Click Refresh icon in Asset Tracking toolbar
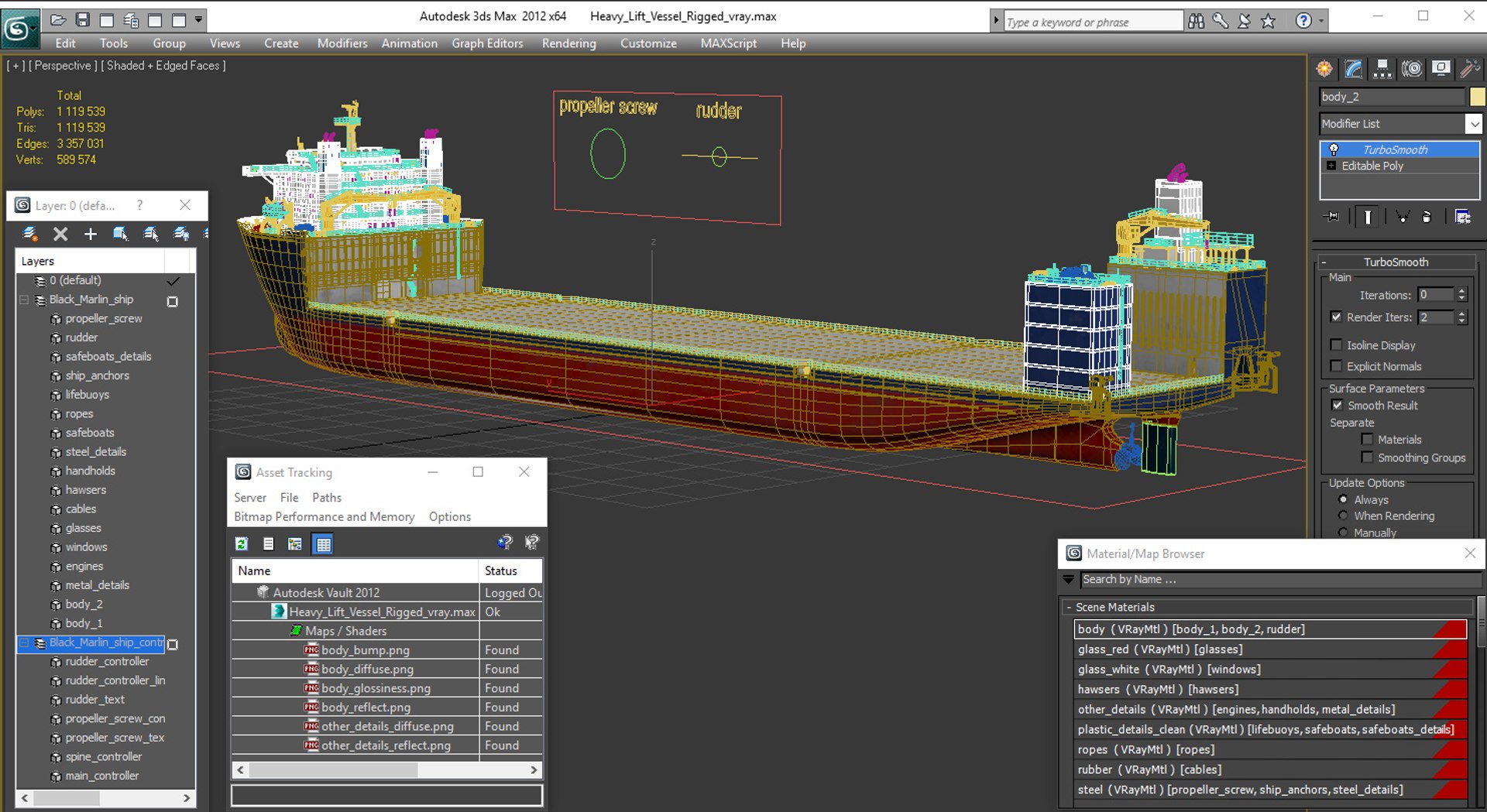This screenshot has height=812, width=1487. (242, 544)
